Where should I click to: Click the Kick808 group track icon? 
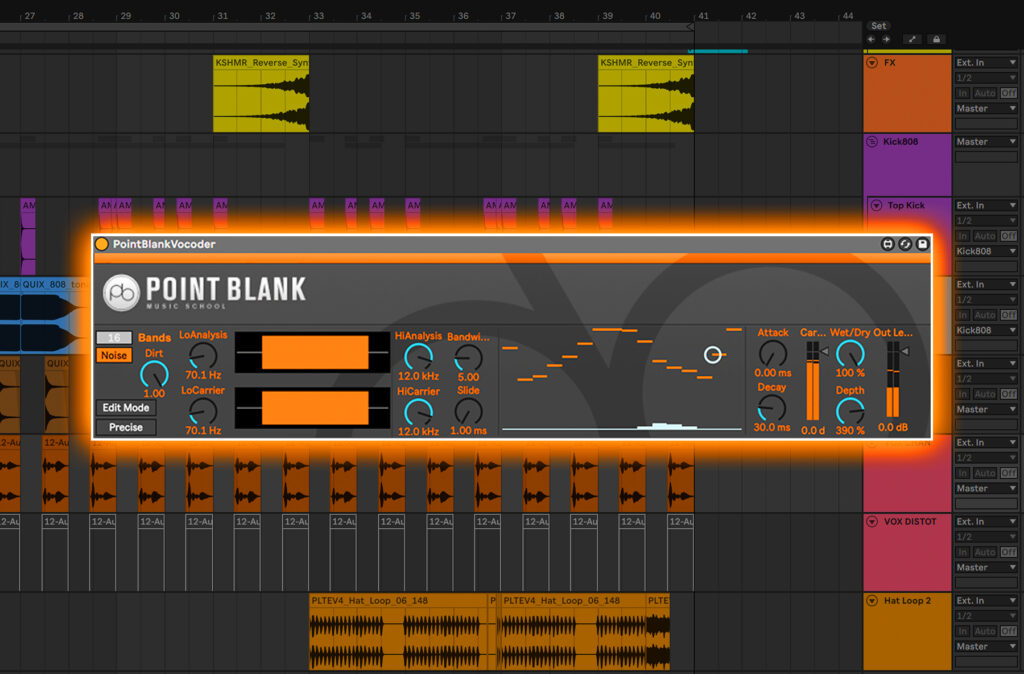coord(872,142)
